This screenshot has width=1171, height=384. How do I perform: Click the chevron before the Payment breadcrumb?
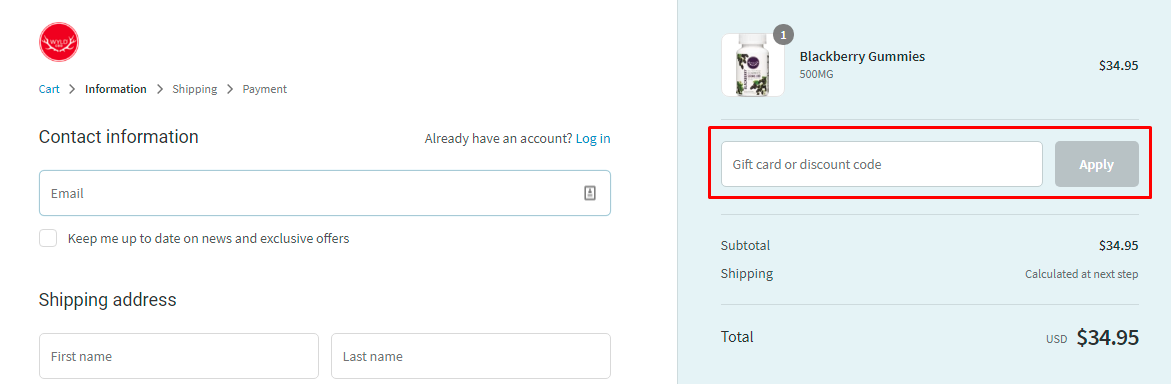pos(230,89)
